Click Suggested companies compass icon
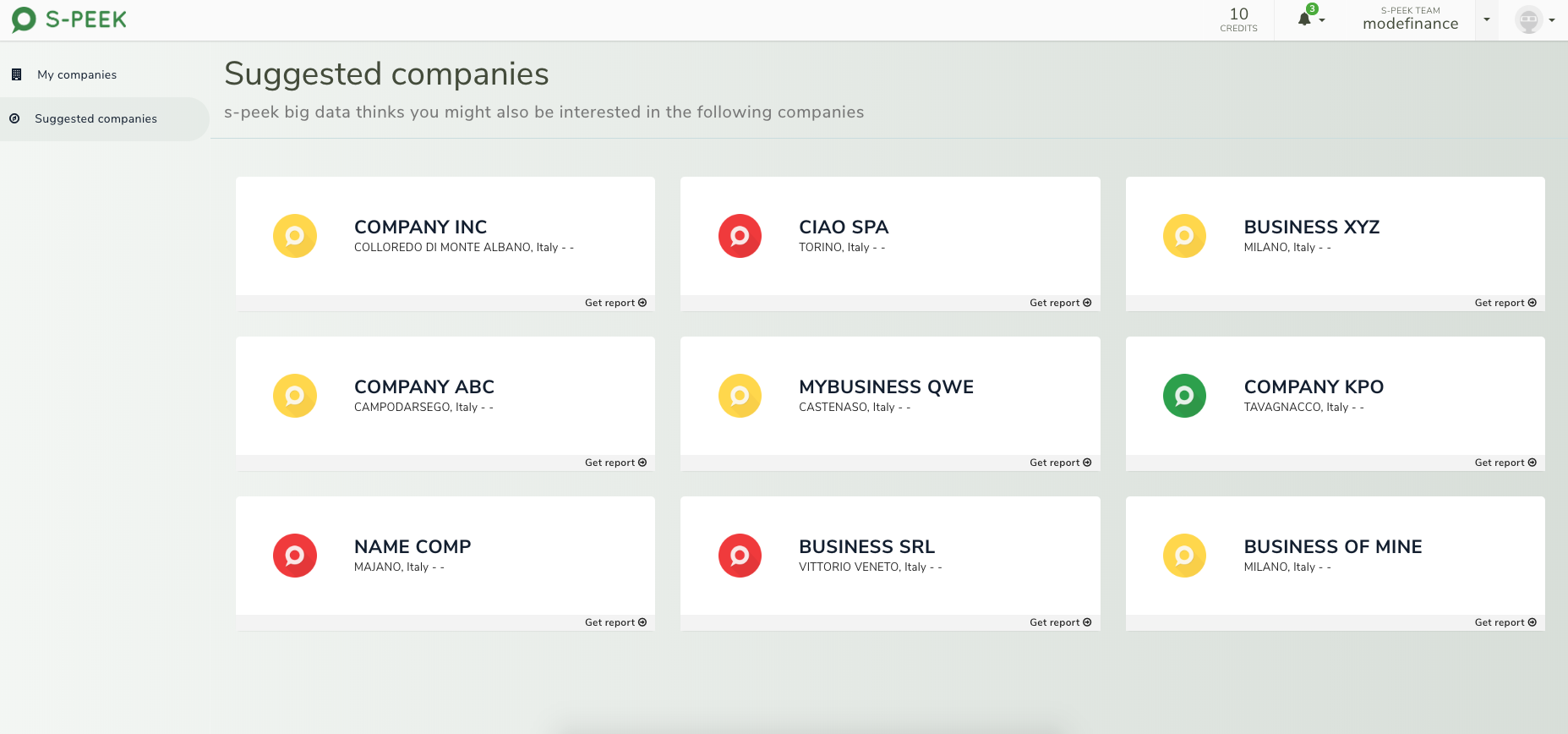Screen dimensions: 1568x734 [x=14, y=118]
